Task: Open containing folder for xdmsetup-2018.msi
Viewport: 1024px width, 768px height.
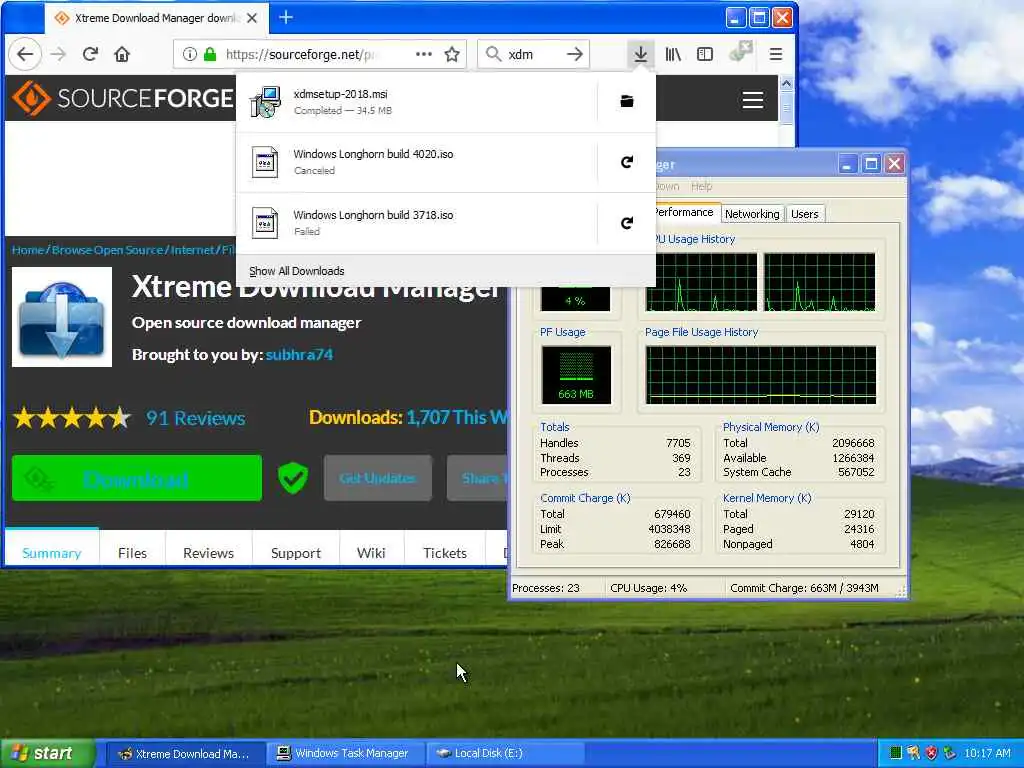Action: [x=627, y=101]
